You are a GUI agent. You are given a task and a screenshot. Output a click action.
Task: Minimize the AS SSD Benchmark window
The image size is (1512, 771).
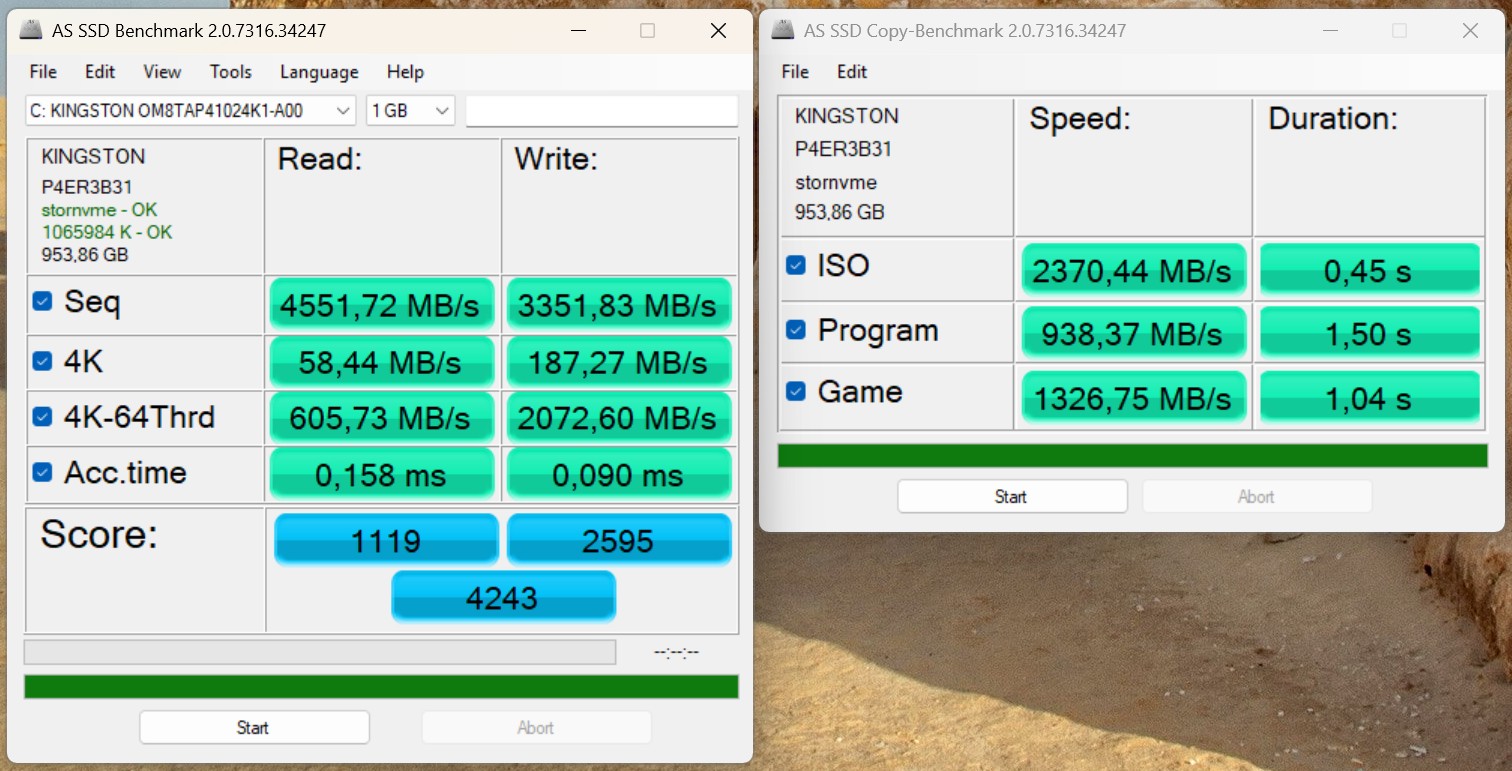point(578,31)
